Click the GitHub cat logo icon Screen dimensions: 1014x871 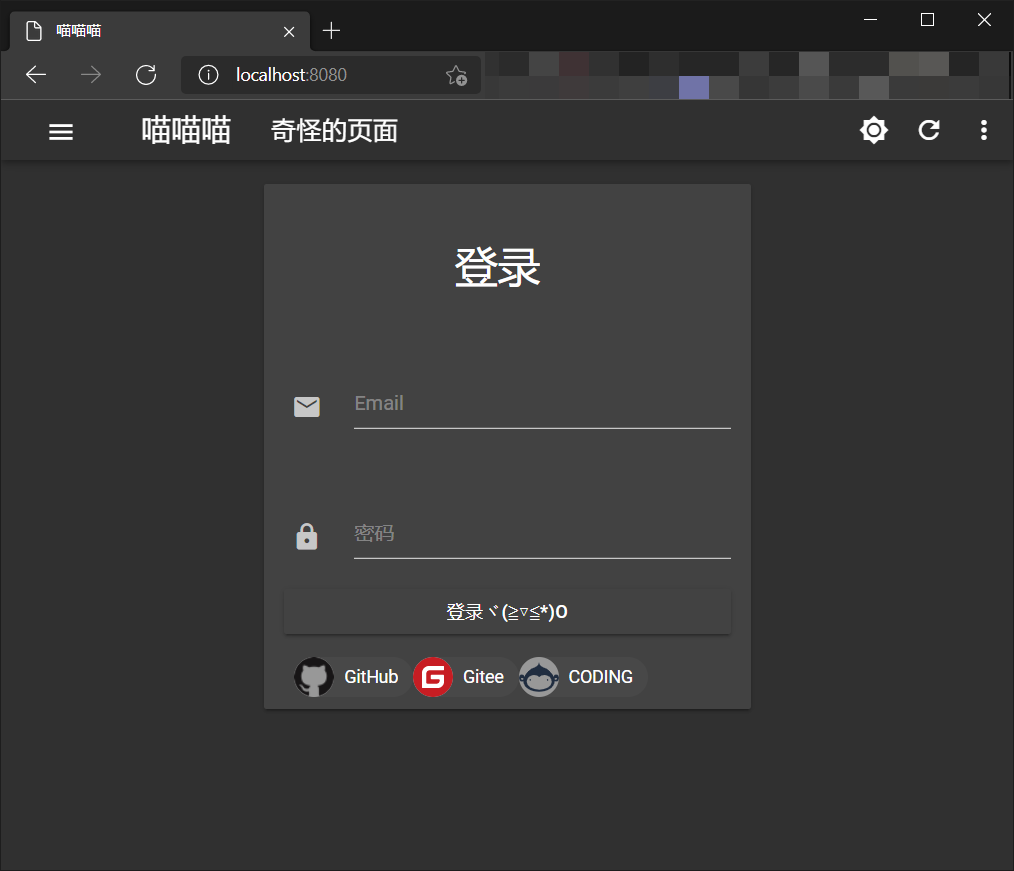(313, 677)
